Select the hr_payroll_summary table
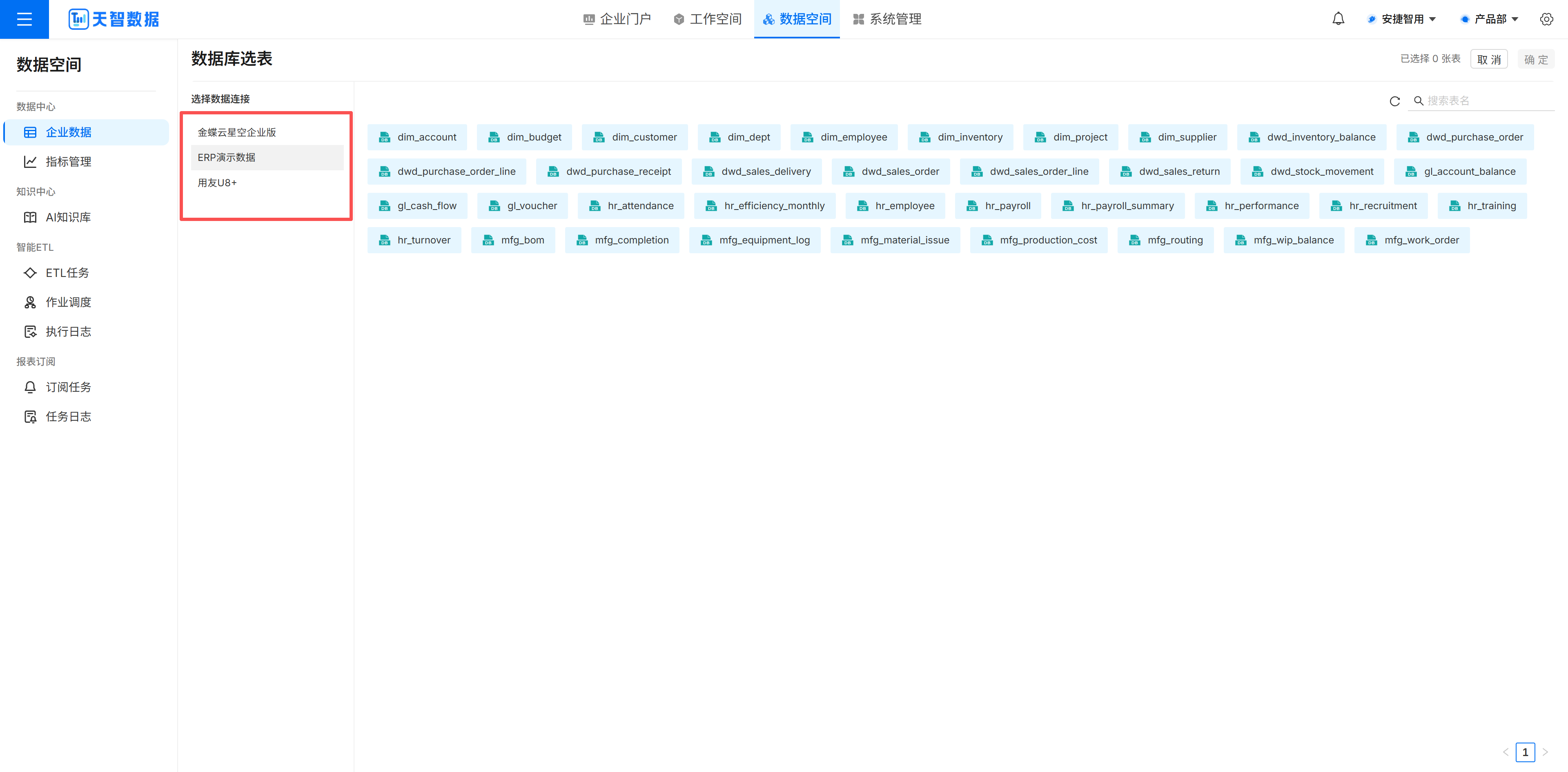The width and height of the screenshot is (1568, 772). (x=1118, y=206)
